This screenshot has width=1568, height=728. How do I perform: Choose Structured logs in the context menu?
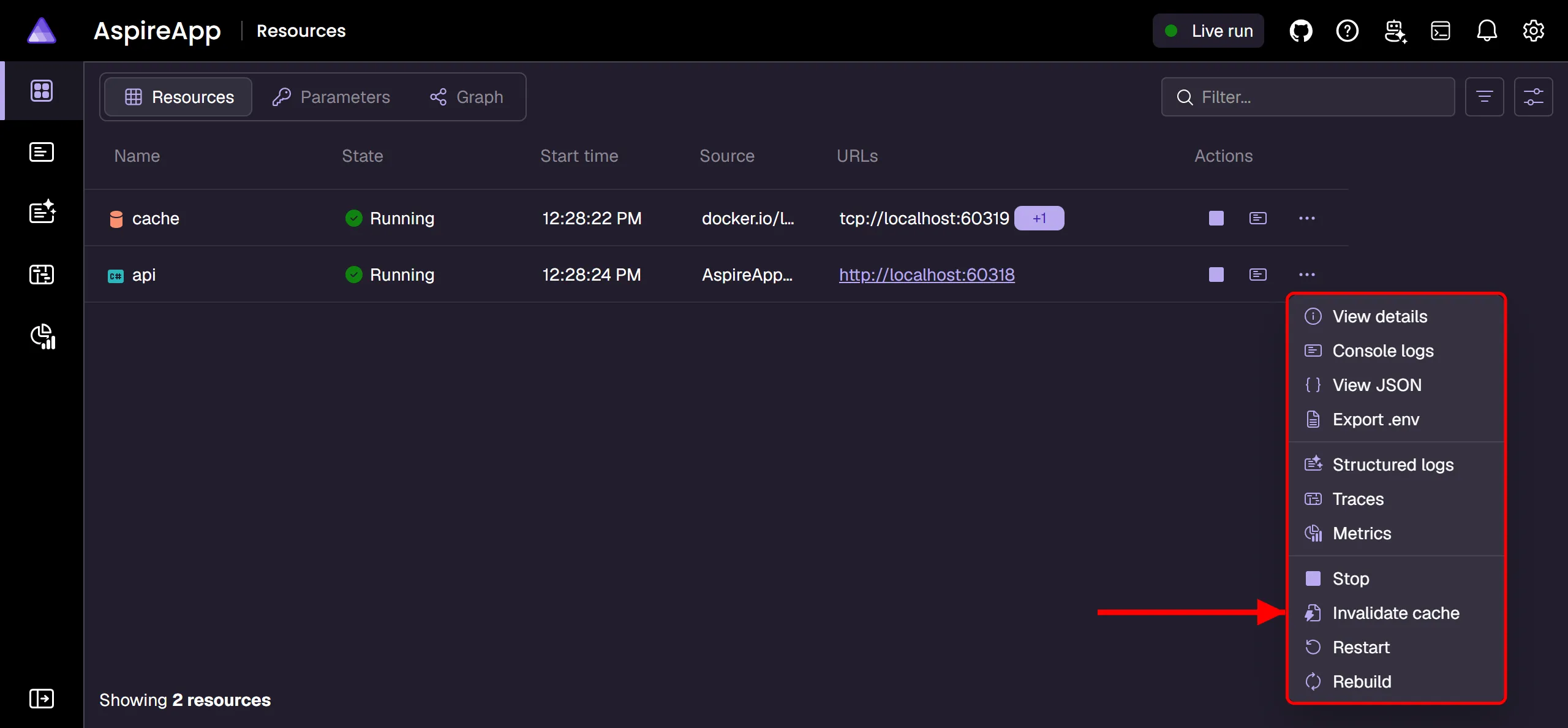tap(1396, 464)
